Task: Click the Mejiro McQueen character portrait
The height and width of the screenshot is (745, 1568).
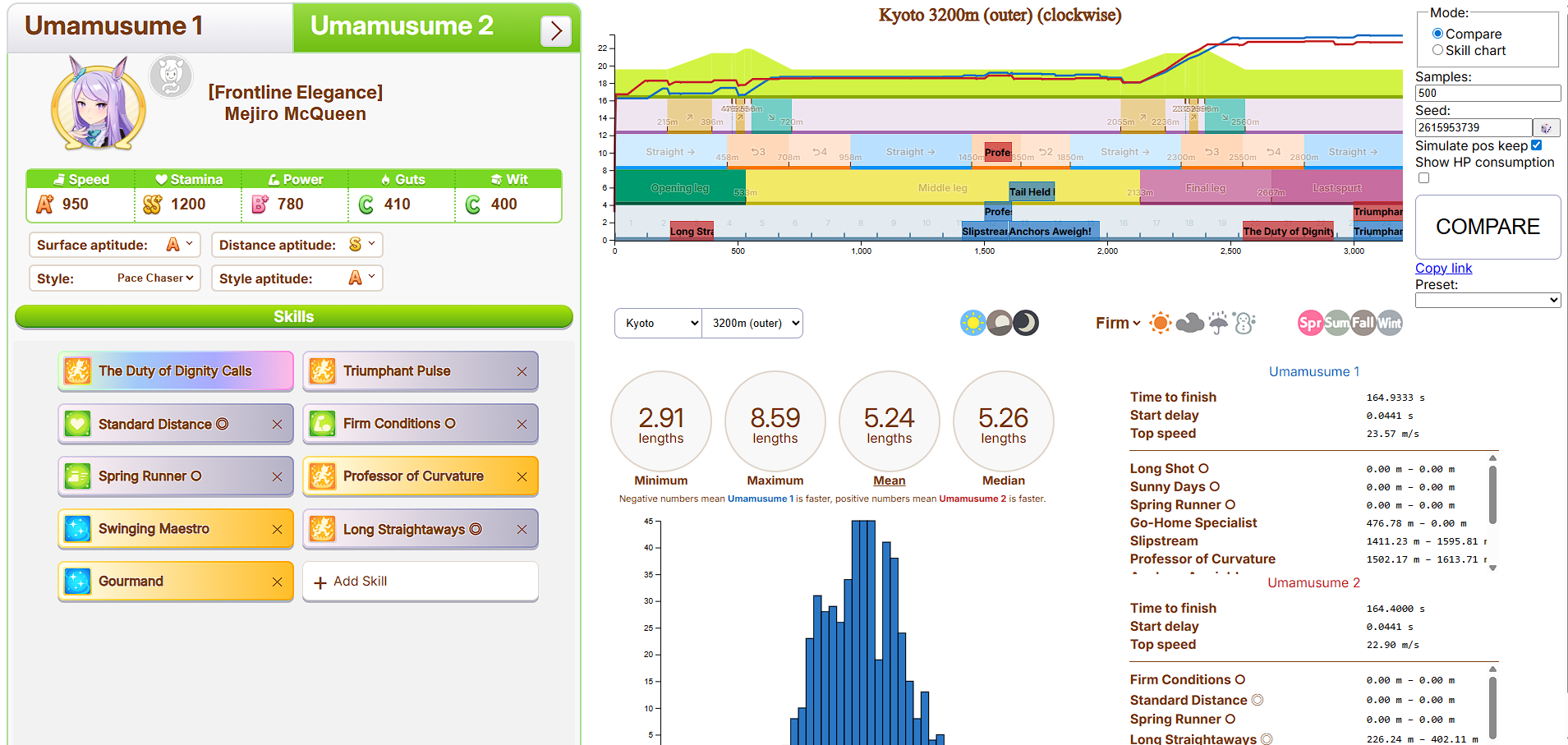Action: point(99,104)
